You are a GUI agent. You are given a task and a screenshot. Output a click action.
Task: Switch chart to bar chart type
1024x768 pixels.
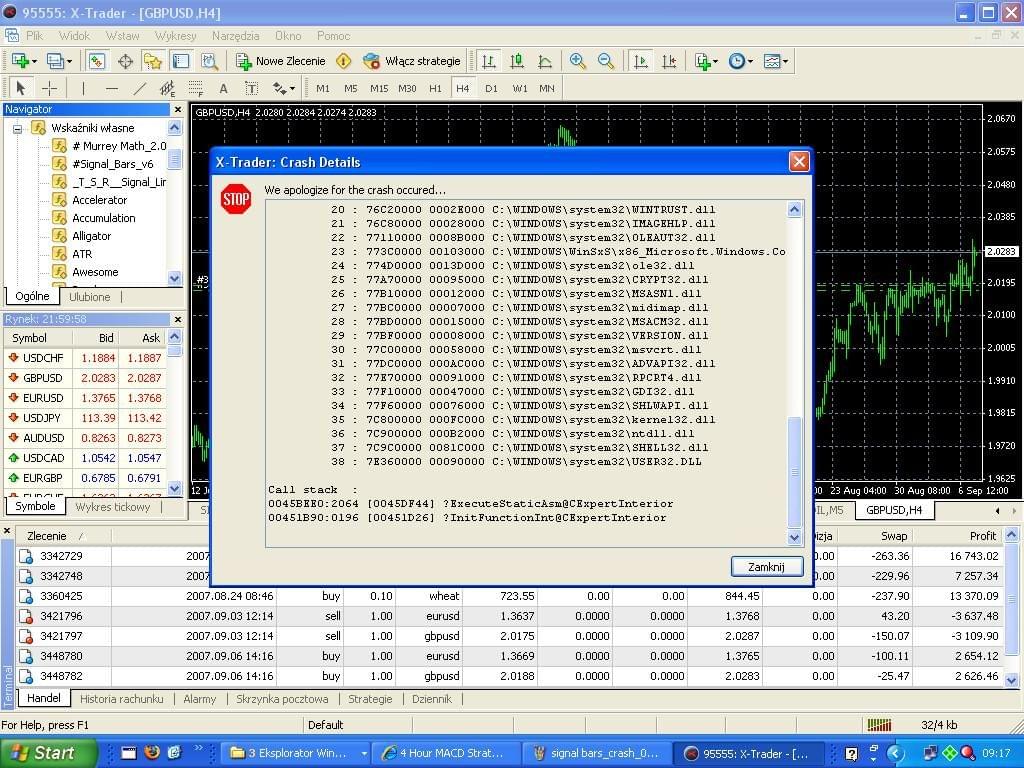(x=488, y=61)
